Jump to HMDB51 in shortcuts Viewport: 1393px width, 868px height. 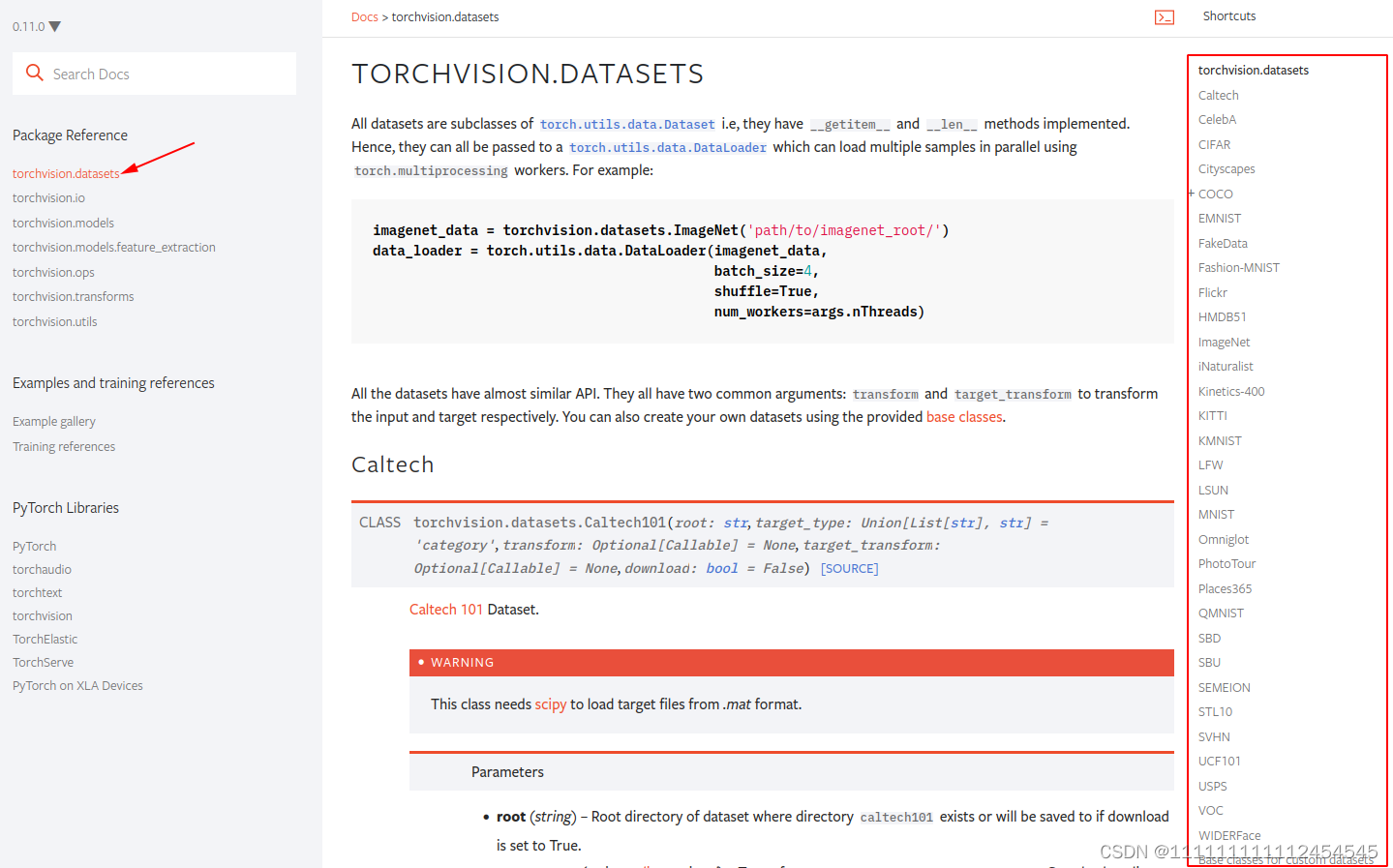click(1223, 317)
